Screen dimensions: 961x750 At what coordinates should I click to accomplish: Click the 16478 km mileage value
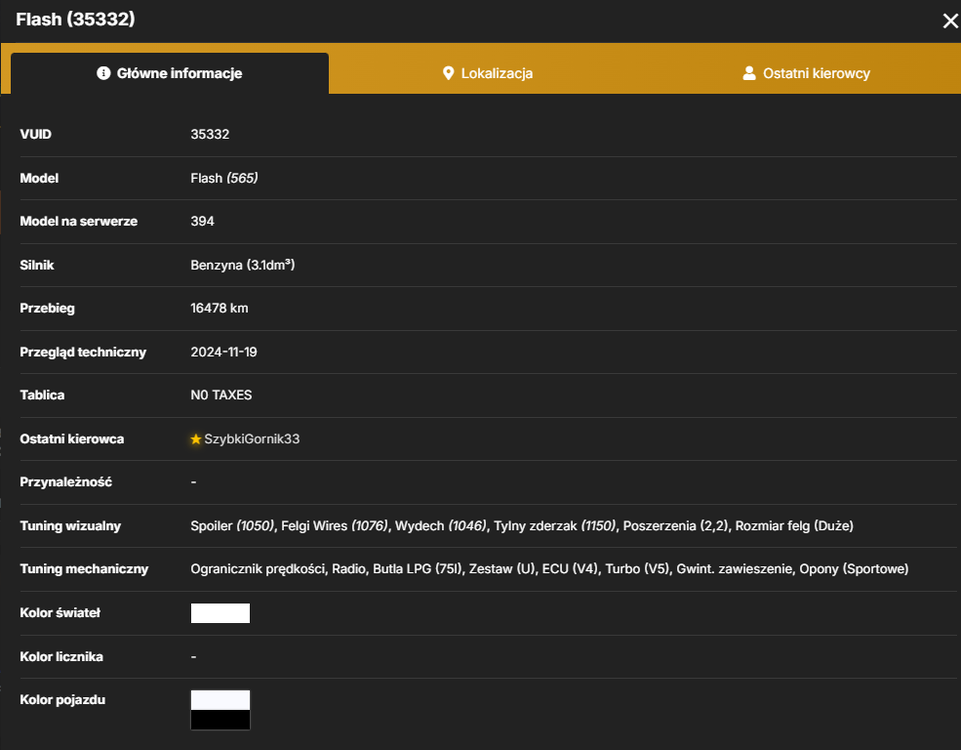point(219,308)
